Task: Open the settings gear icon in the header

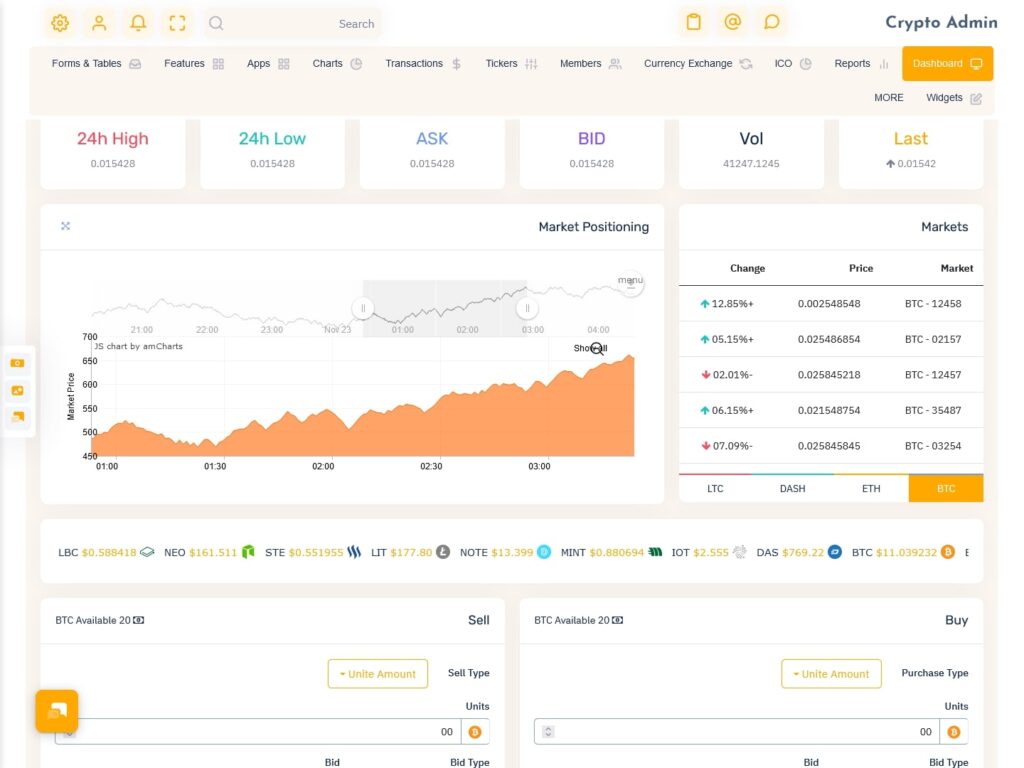Action: [59, 23]
